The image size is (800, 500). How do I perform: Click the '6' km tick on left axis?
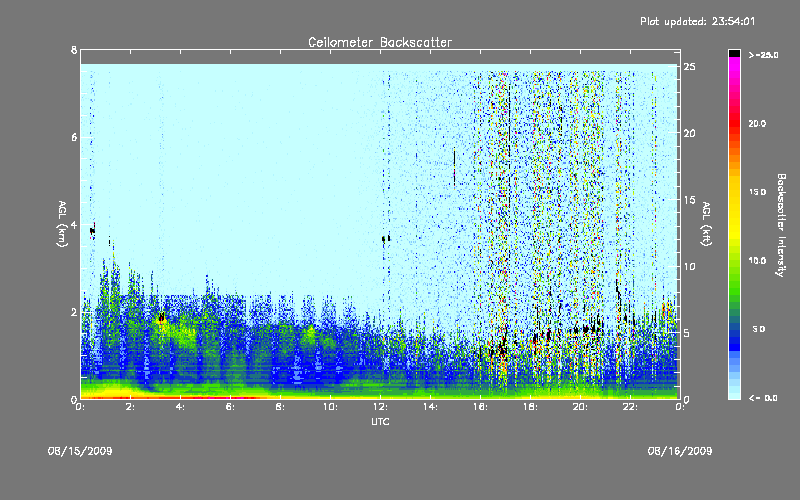(x=74, y=137)
